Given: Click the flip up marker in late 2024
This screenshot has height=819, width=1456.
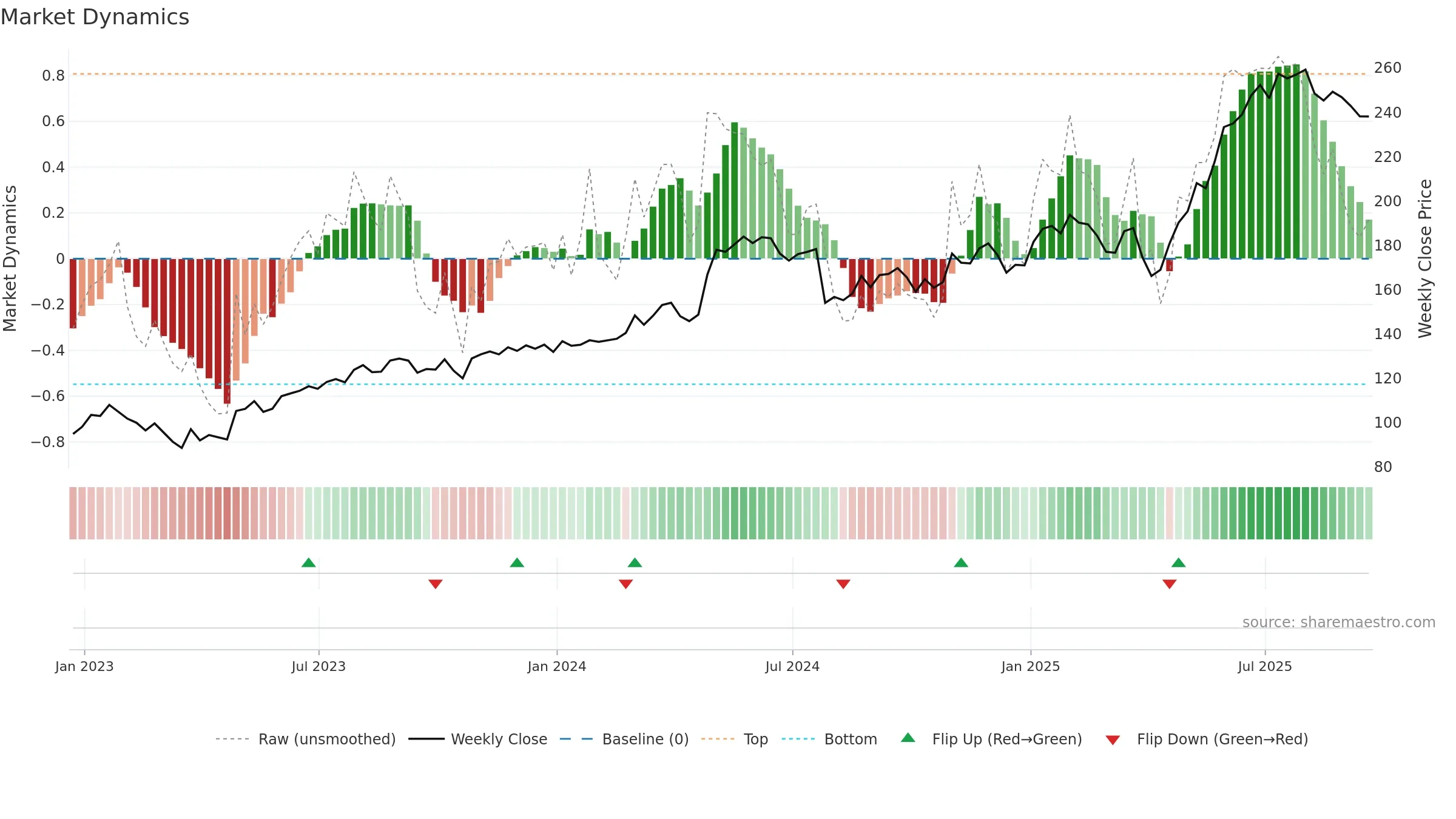Looking at the screenshot, I should (x=961, y=562).
